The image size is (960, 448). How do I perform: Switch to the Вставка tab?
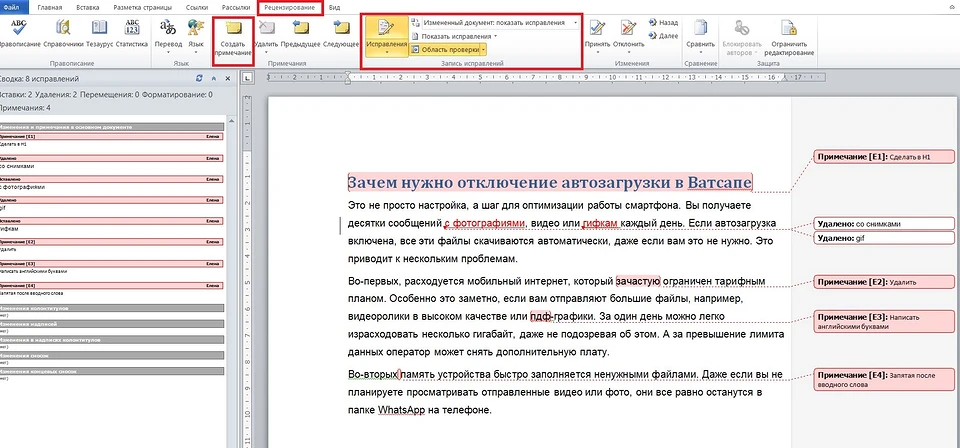click(89, 7)
